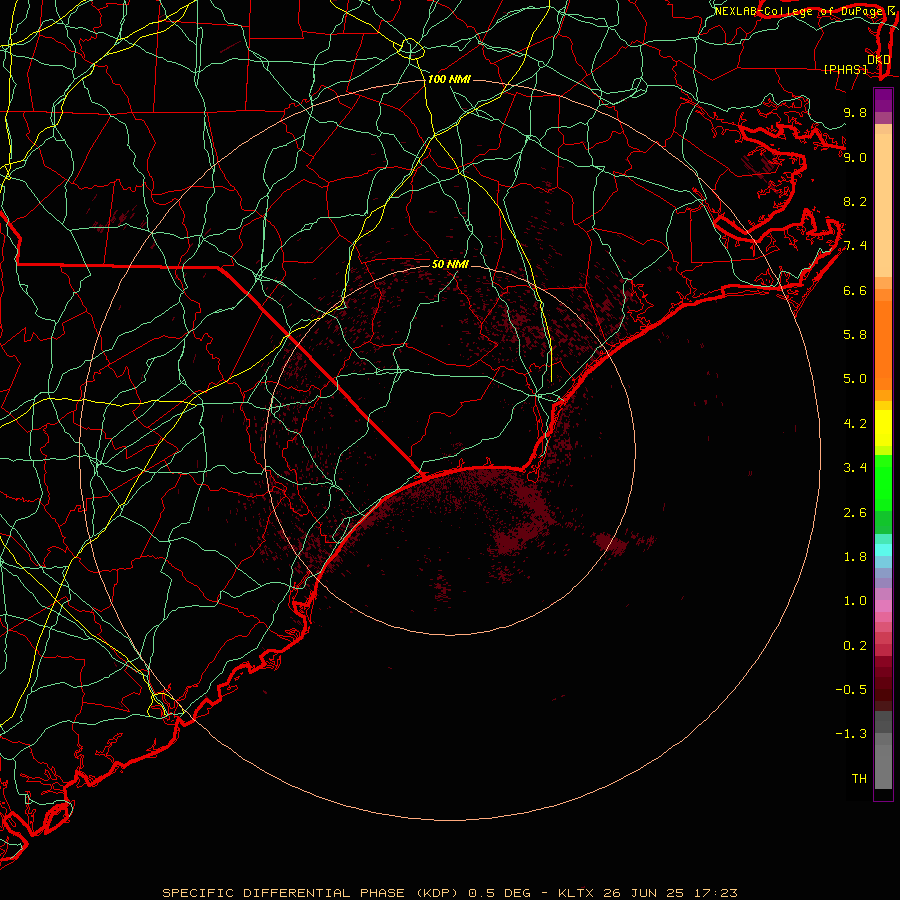
Task: Click the 6.6 scale value label
Action: coord(855,290)
